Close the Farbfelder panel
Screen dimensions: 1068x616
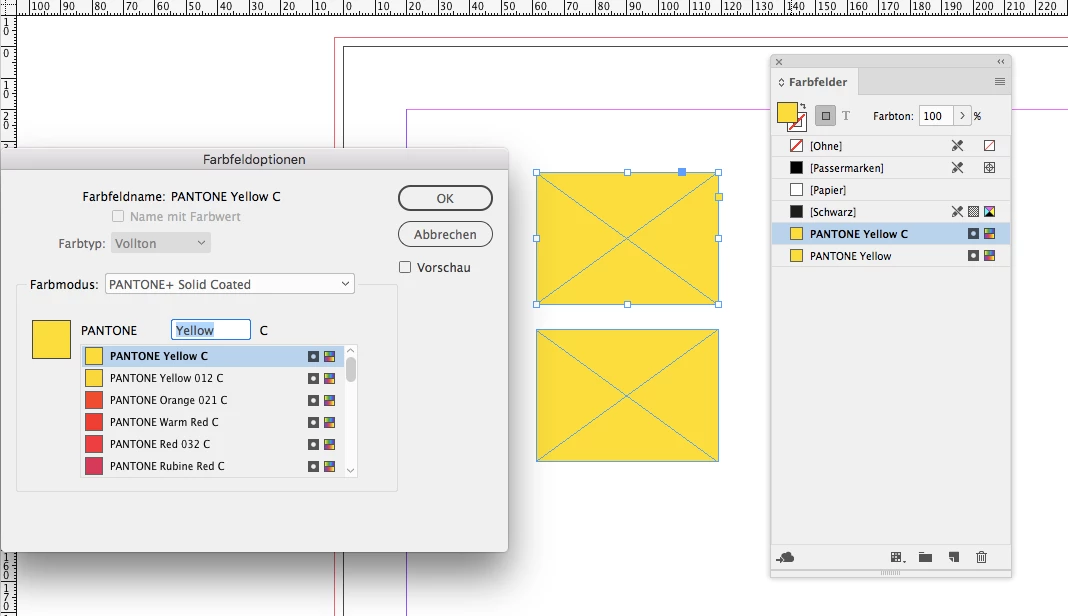[x=779, y=61]
